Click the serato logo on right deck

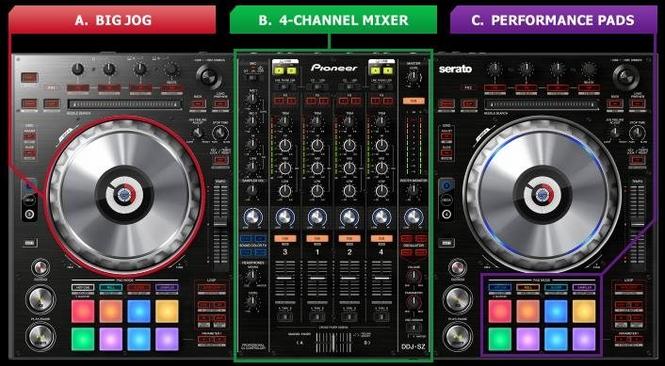(455, 69)
